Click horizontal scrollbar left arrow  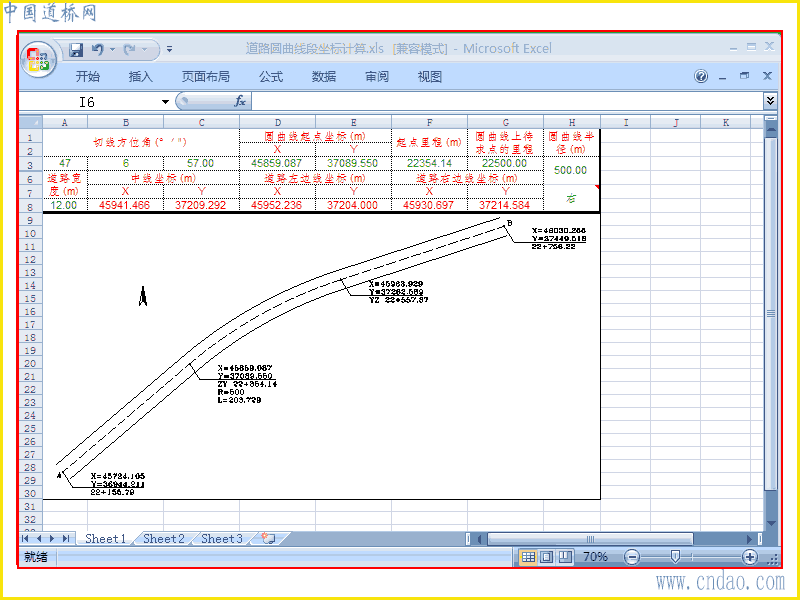point(479,539)
